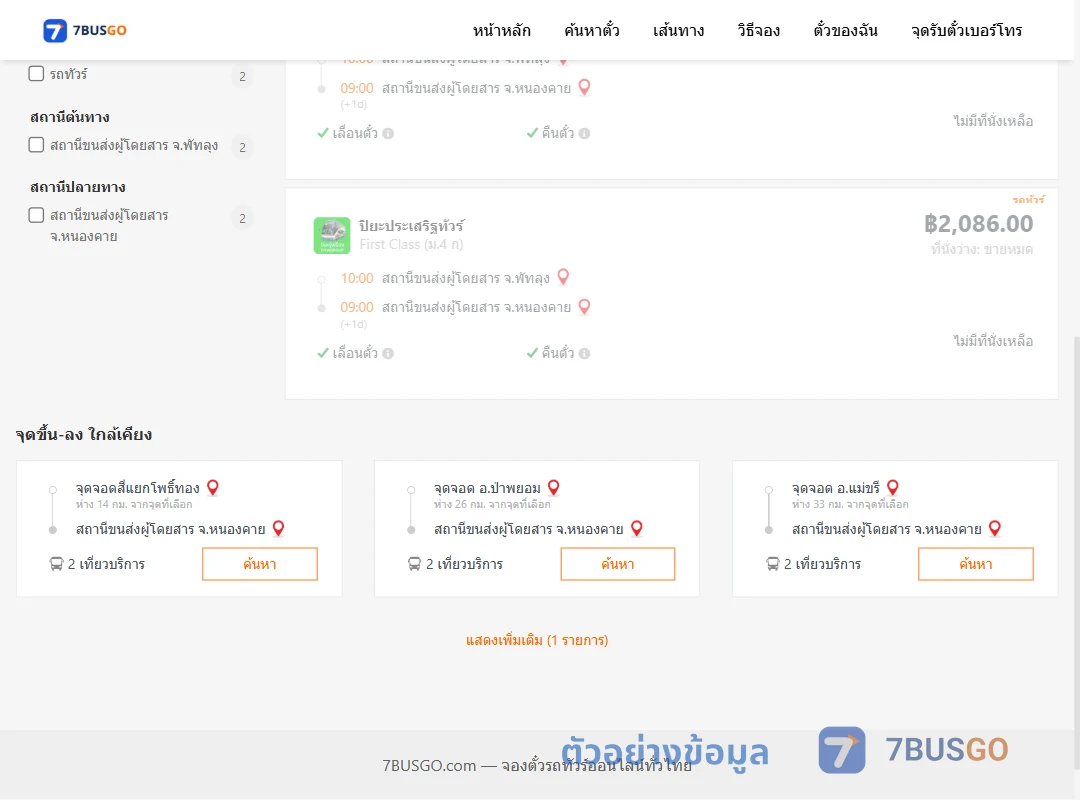
Task: Expand แสดงเพิ่มเติม (1 รายการ) link
Action: click(537, 640)
